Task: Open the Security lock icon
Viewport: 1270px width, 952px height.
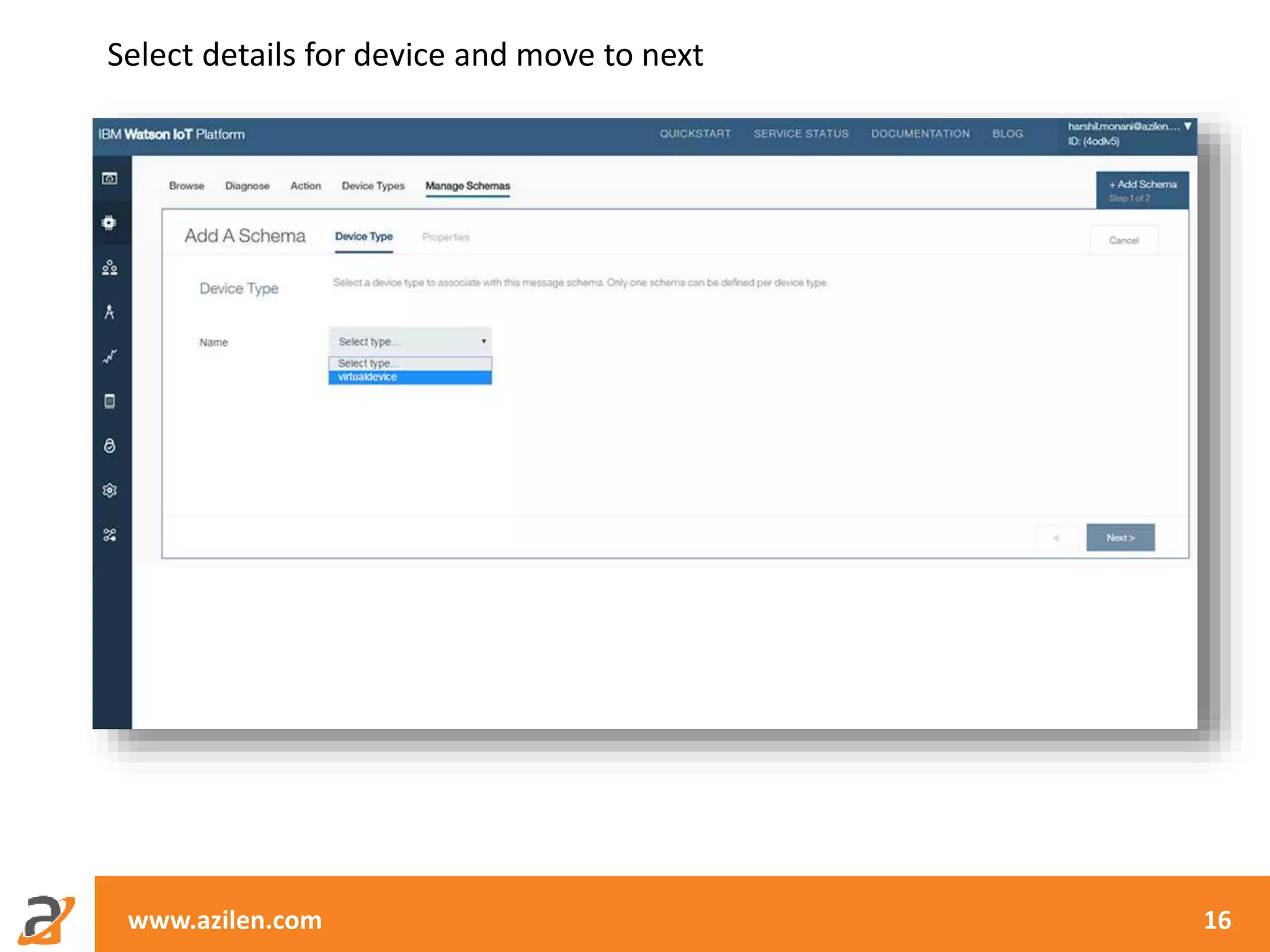Action: (110, 446)
